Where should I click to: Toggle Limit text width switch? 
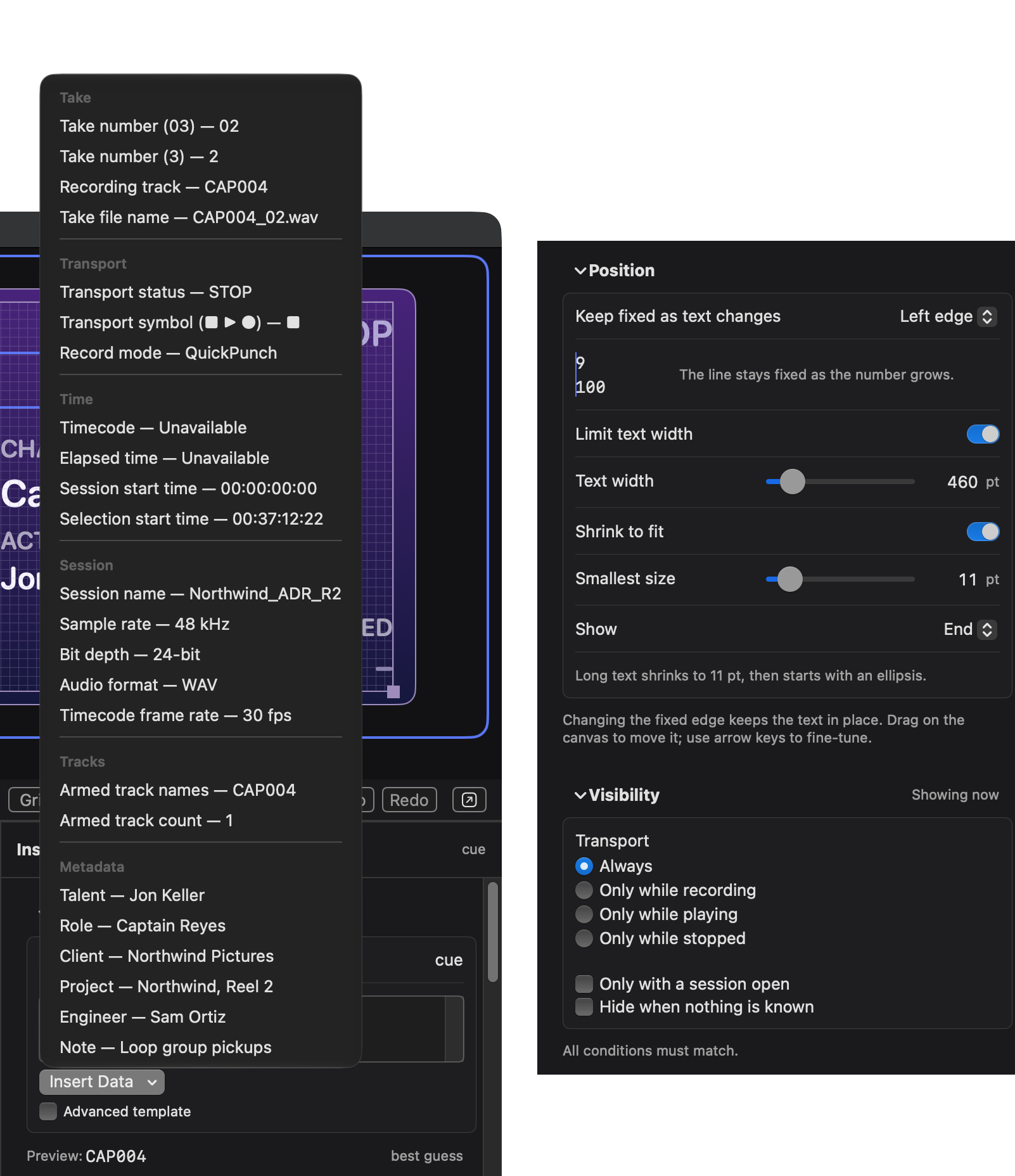tap(983, 434)
